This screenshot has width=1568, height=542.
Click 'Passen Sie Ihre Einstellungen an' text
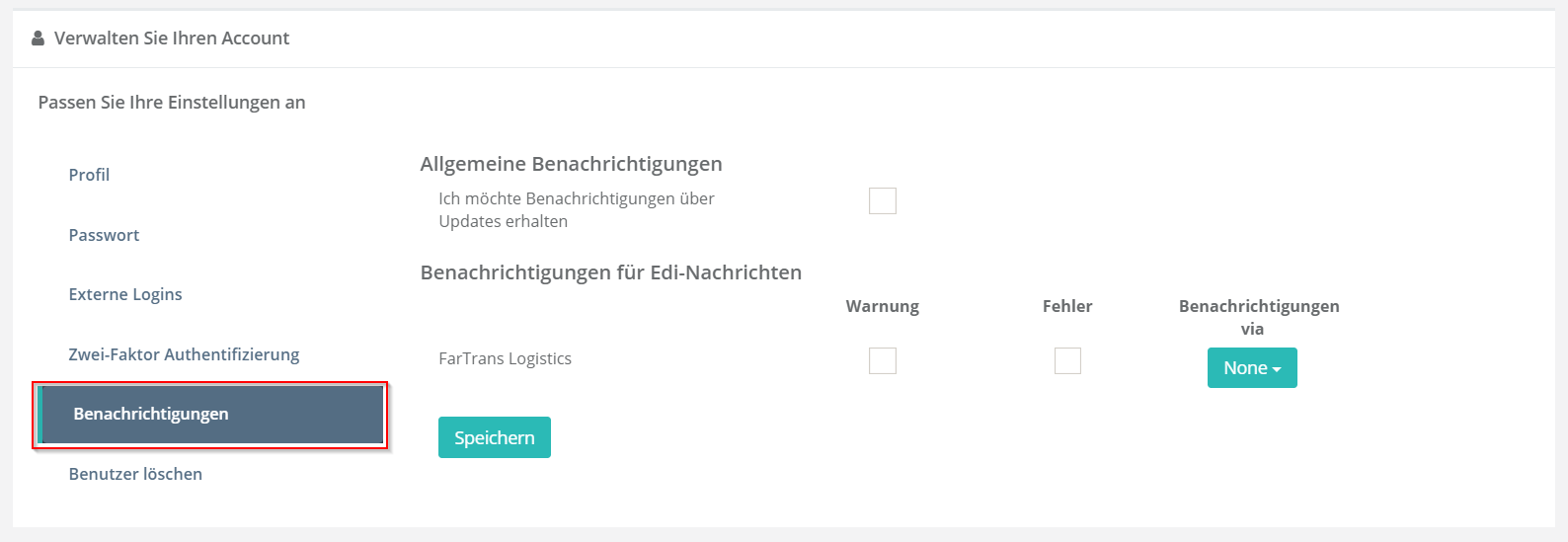click(172, 103)
